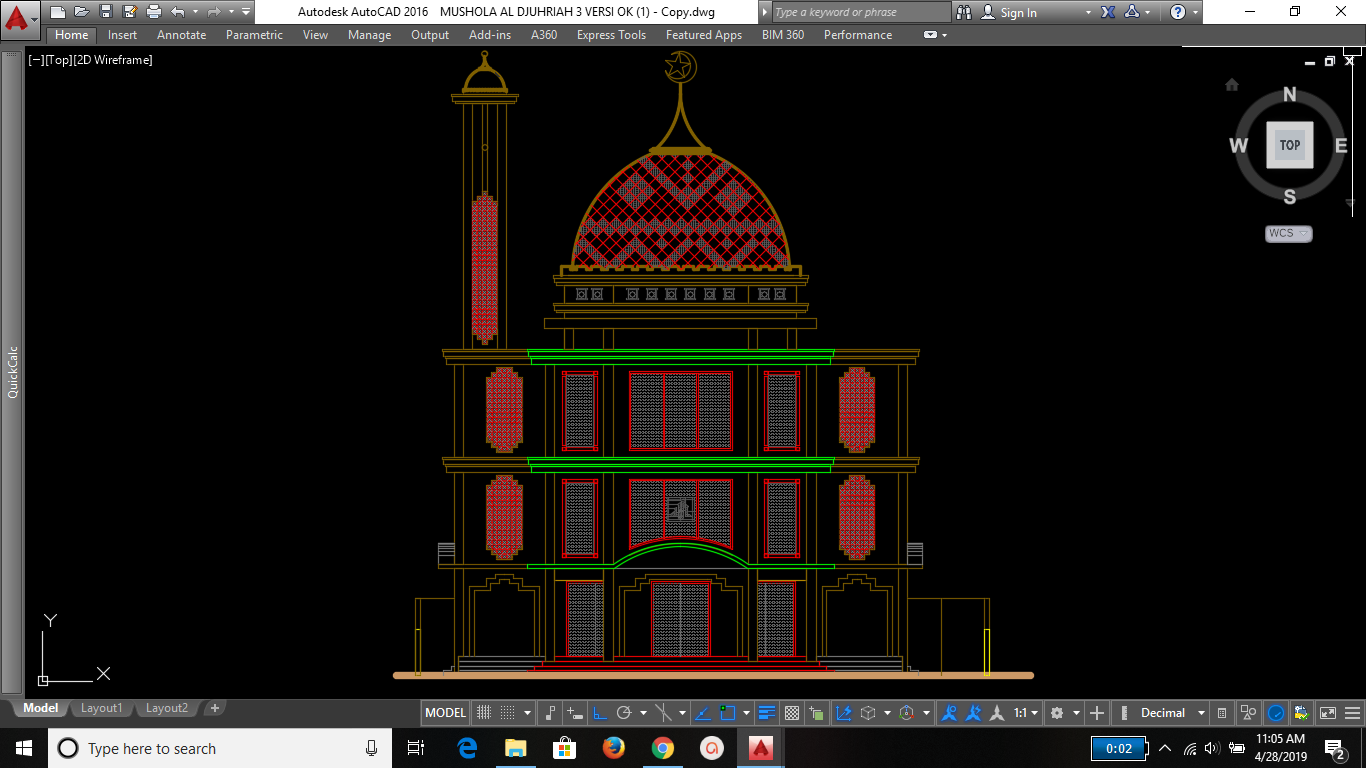Screen dimensions: 1366x768
Task: Toggle object snap tracking
Action: coord(702,713)
